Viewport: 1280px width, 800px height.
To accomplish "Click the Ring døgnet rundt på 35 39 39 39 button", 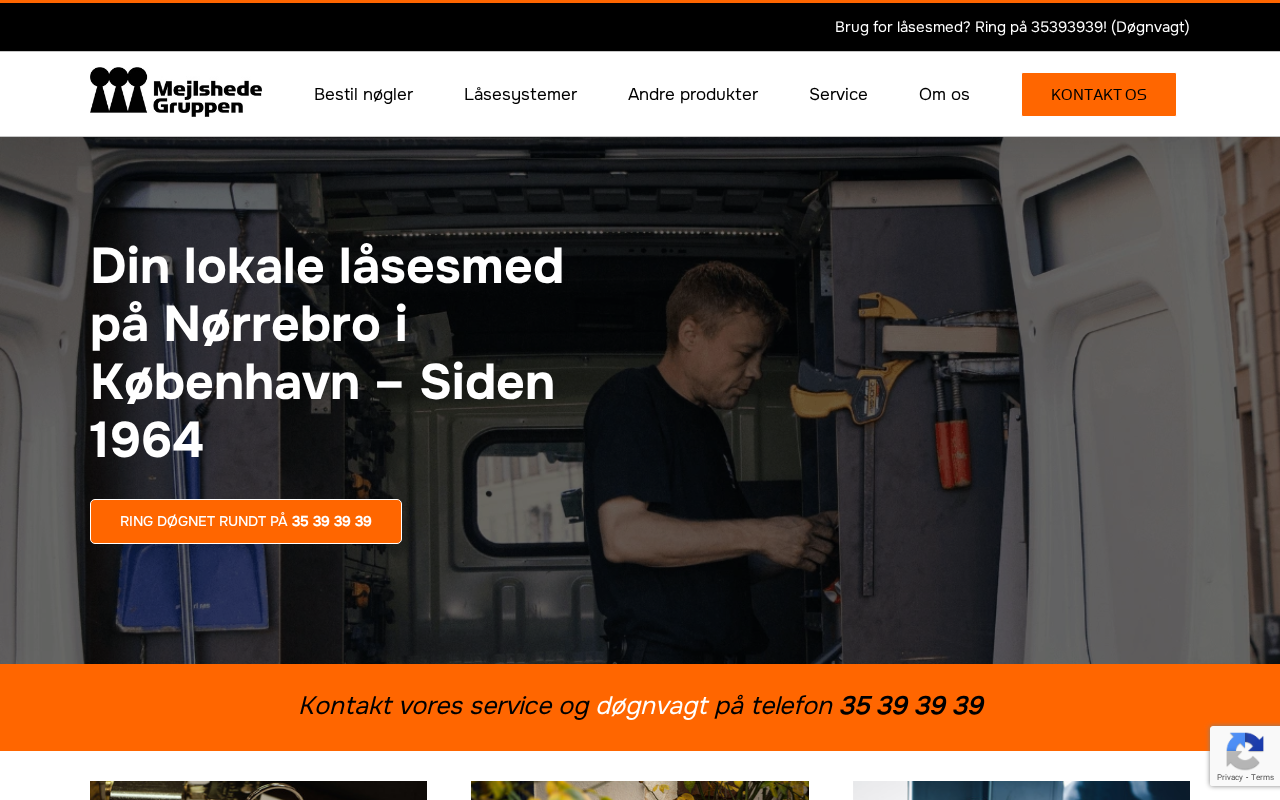I will click(246, 521).
